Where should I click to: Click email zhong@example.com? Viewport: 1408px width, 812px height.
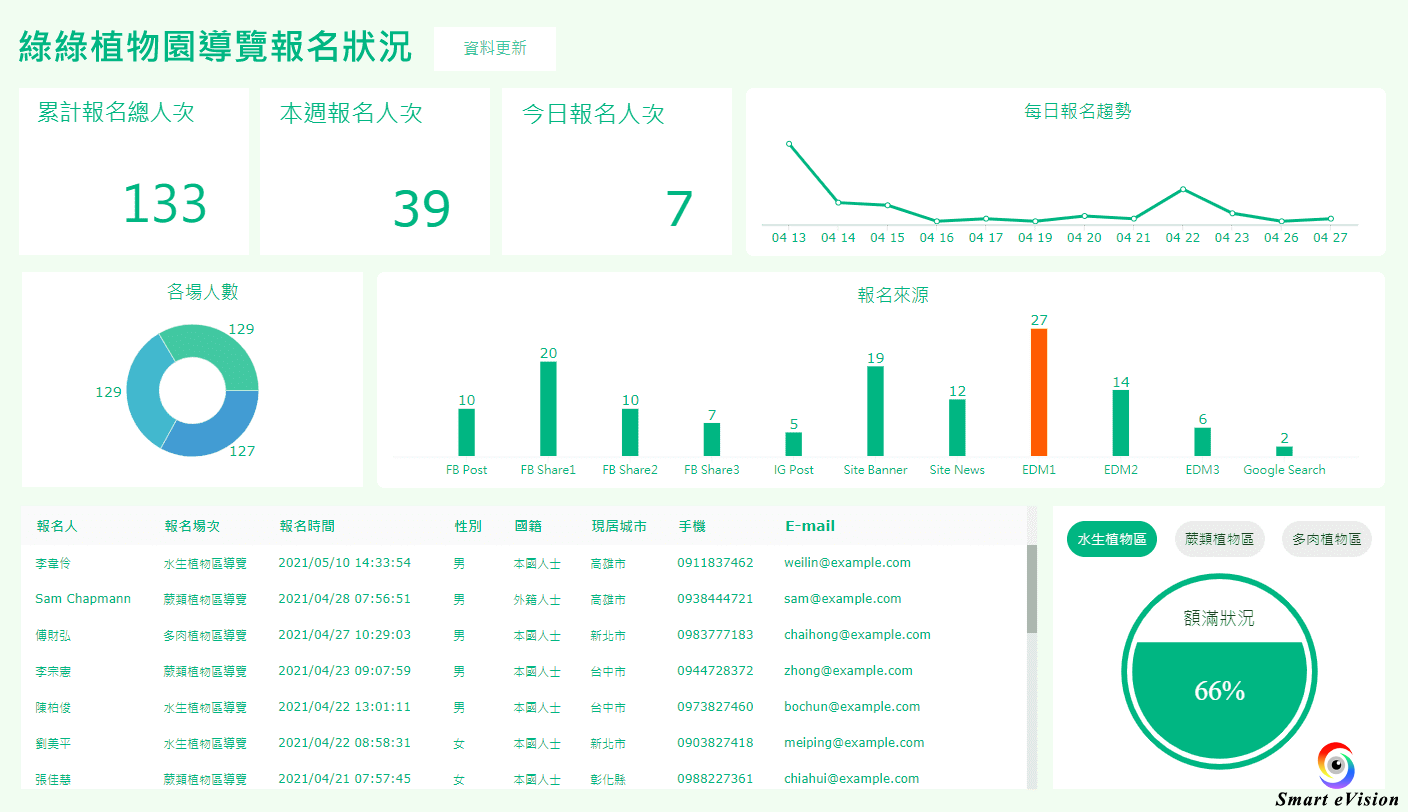click(848, 671)
